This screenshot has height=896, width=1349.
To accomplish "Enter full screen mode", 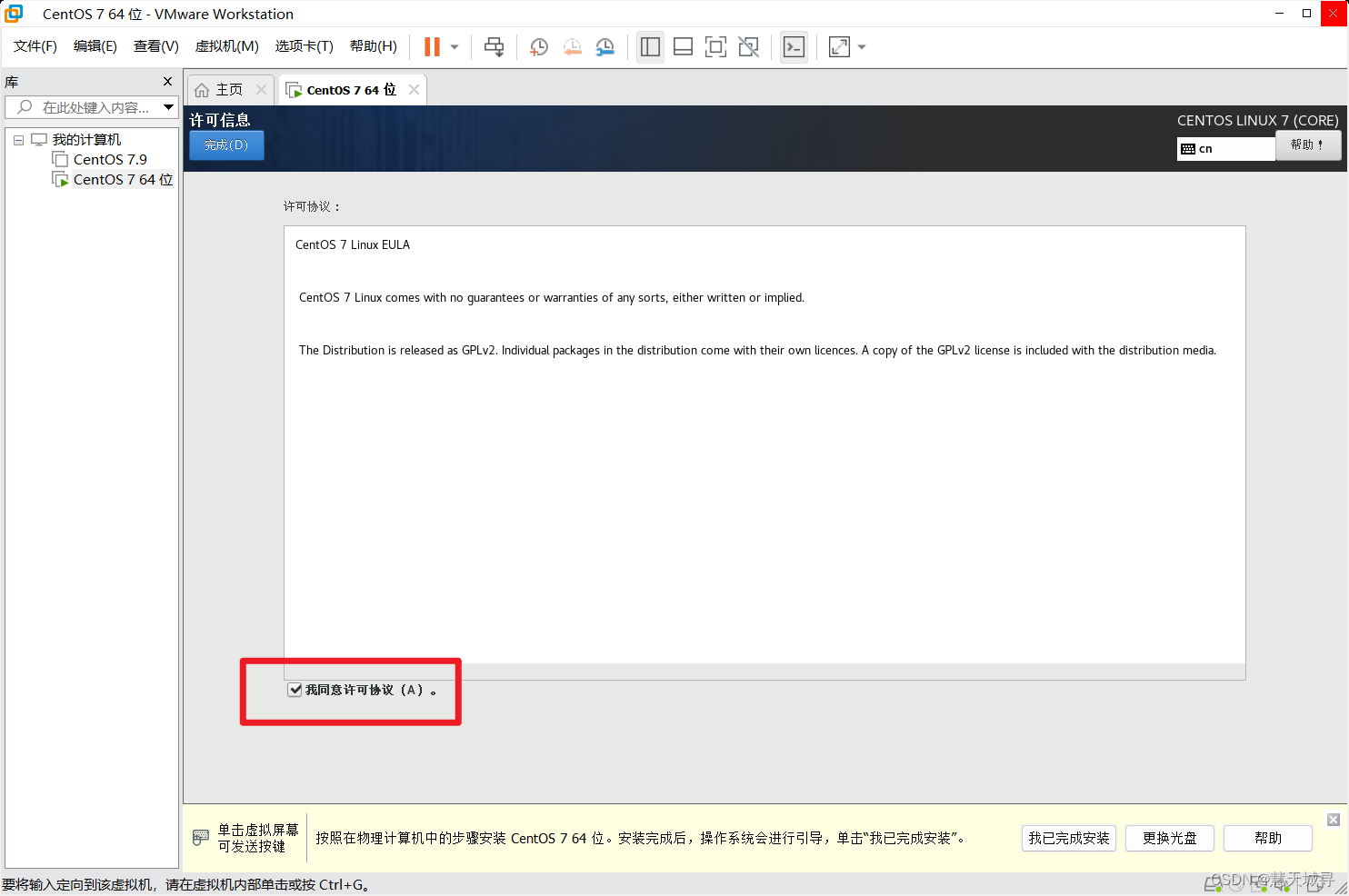I will coord(715,47).
